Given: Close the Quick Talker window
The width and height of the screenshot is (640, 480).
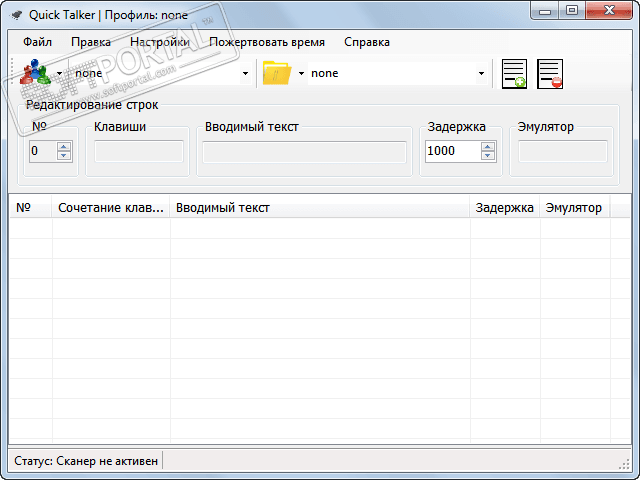Looking at the screenshot, I should (609, 11).
